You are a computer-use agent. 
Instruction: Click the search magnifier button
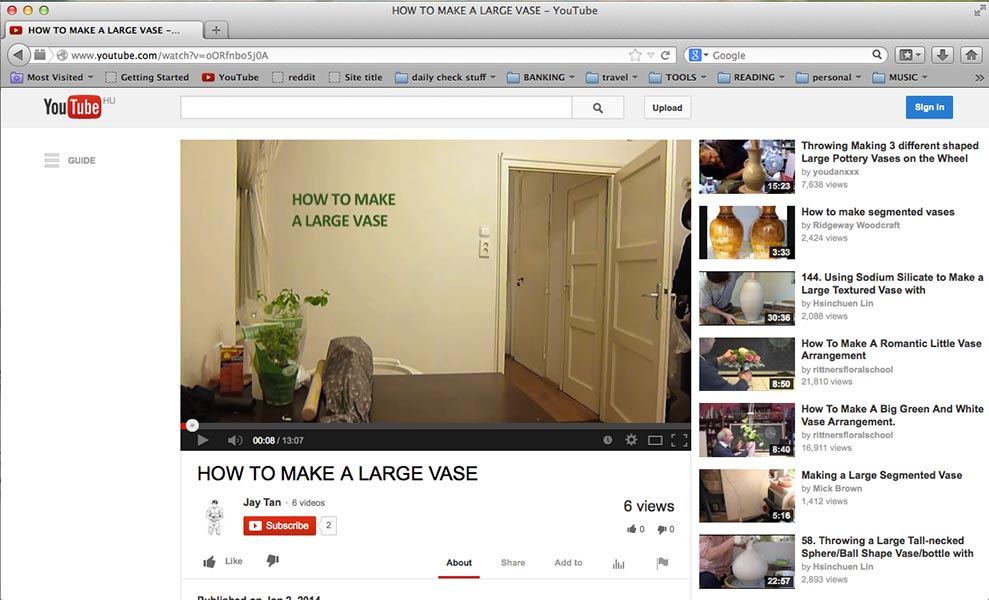click(598, 108)
